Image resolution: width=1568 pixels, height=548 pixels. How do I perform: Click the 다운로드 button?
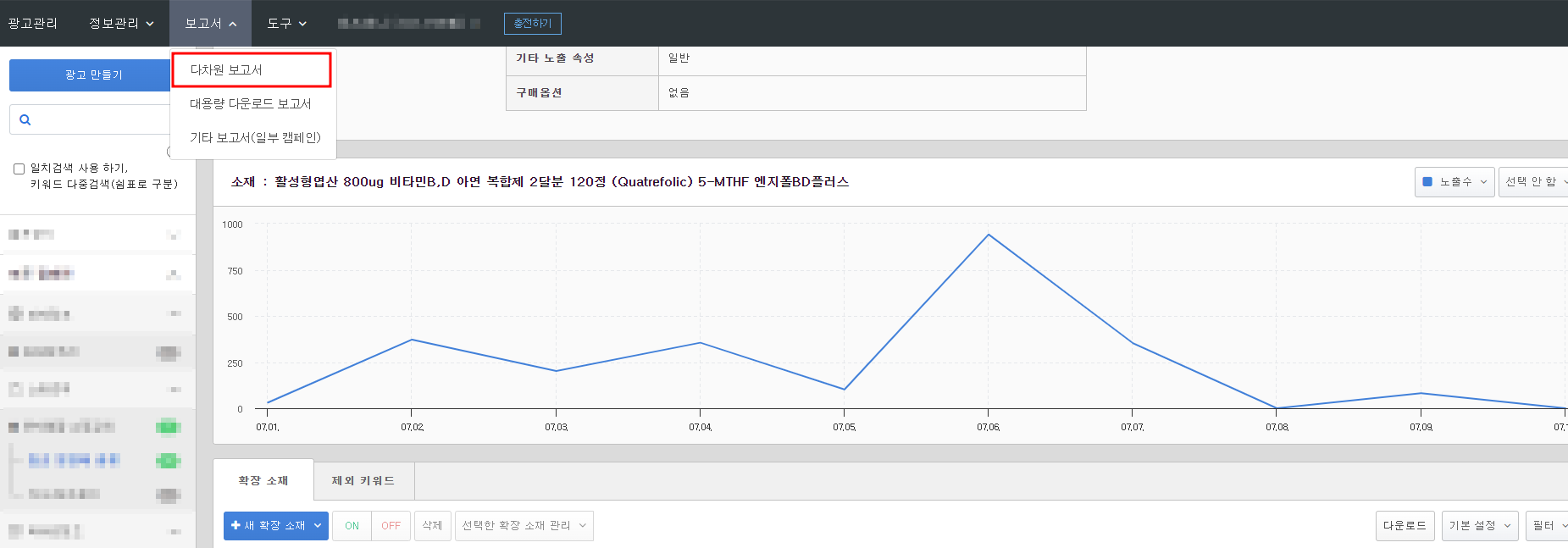1405,525
